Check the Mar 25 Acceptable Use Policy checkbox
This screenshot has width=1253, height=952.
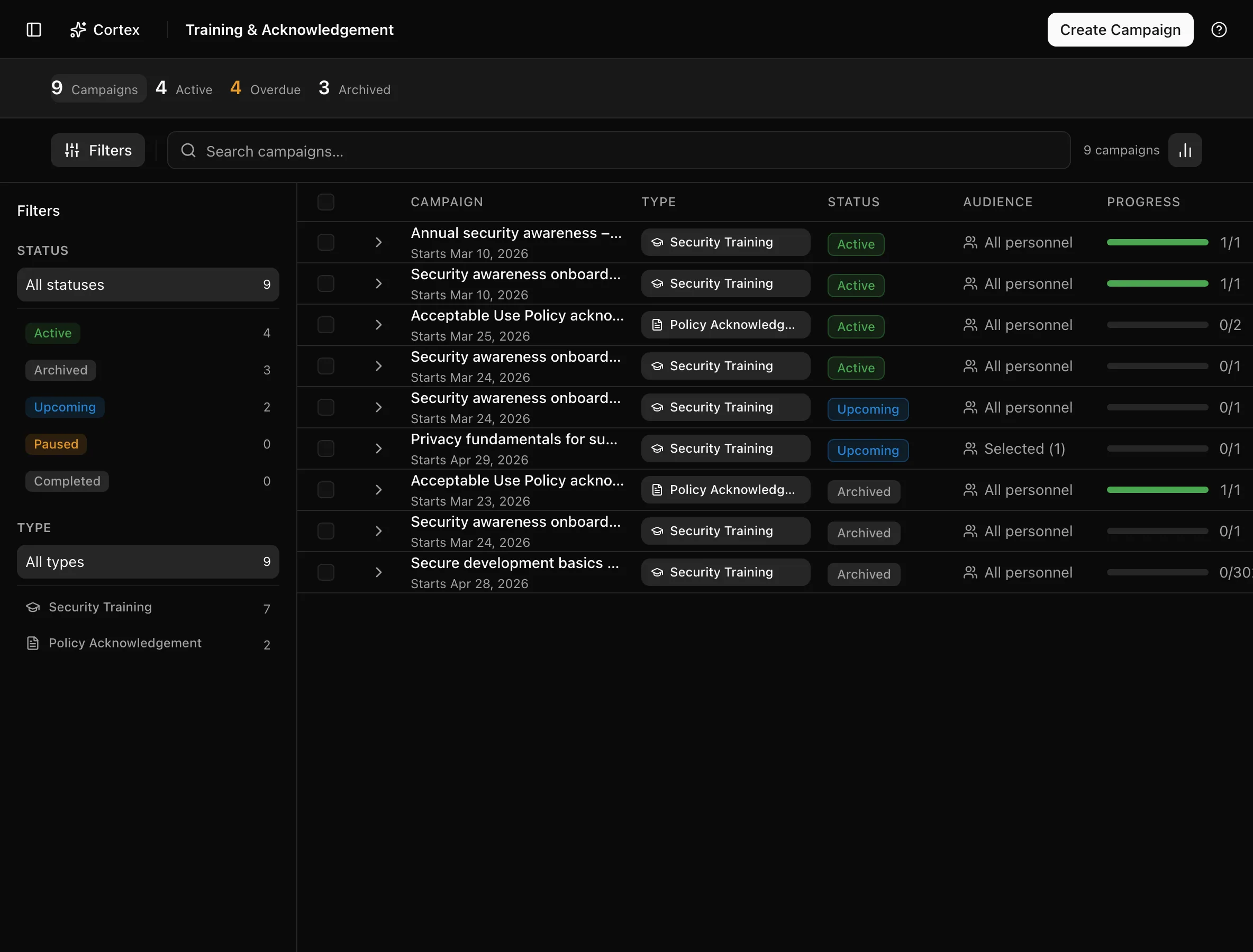(326, 325)
